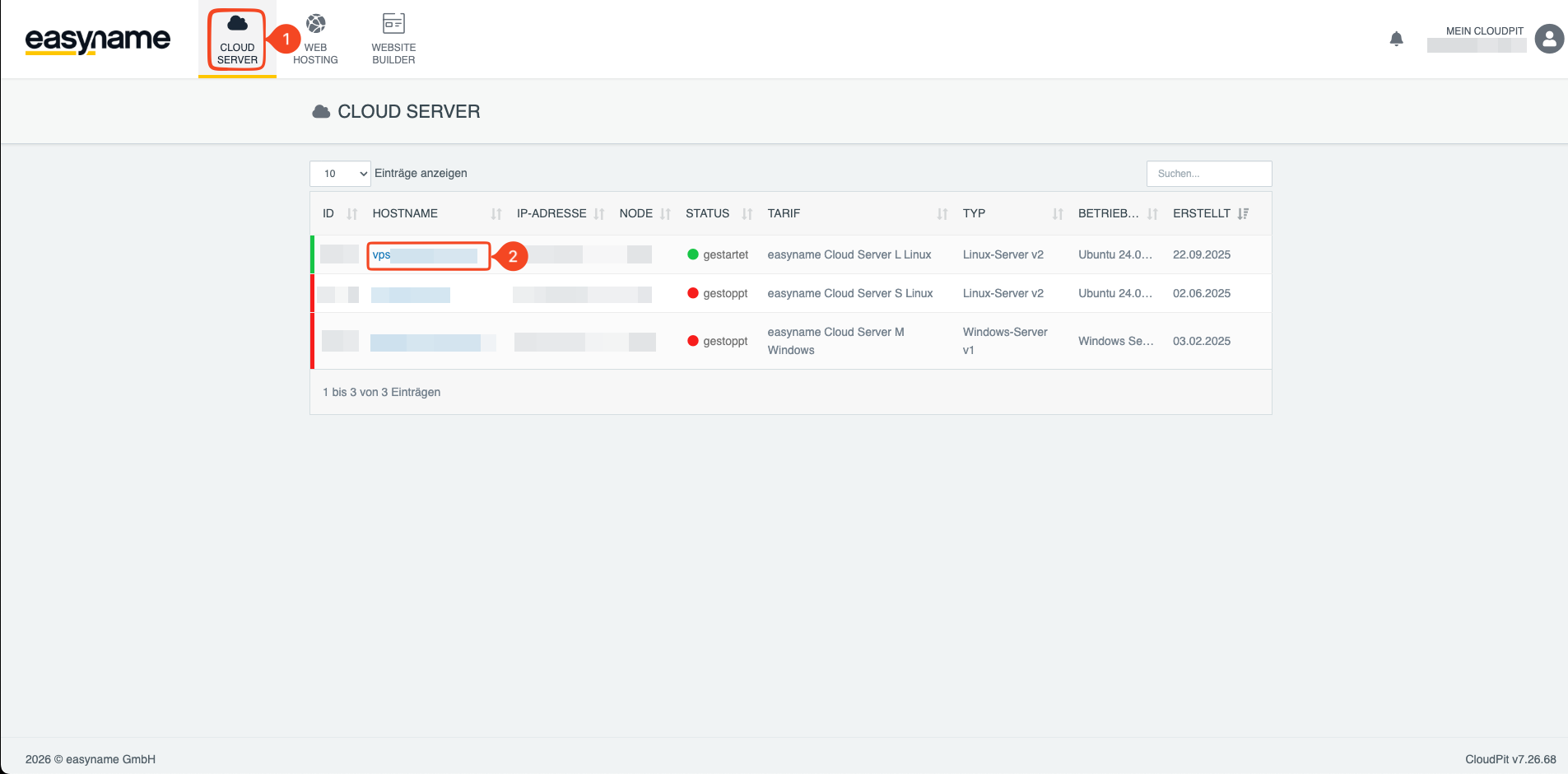Click the easyname logo
Viewport: 1568px width, 774px height.
pyautogui.click(x=98, y=40)
